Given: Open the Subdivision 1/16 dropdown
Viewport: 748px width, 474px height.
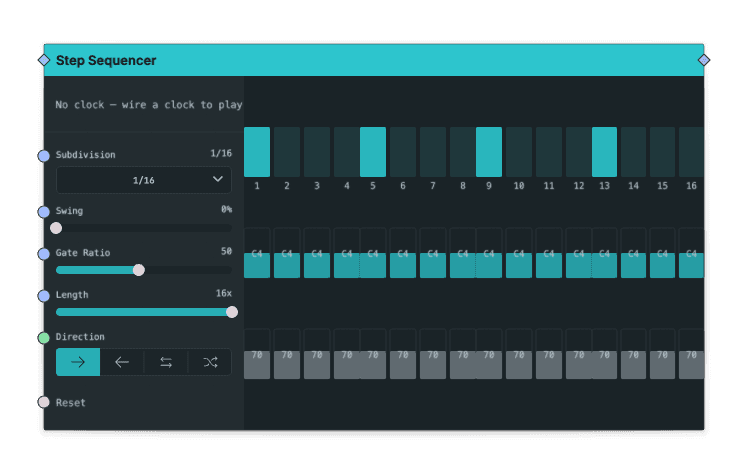Looking at the screenshot, I should click(x=144, y=180).
